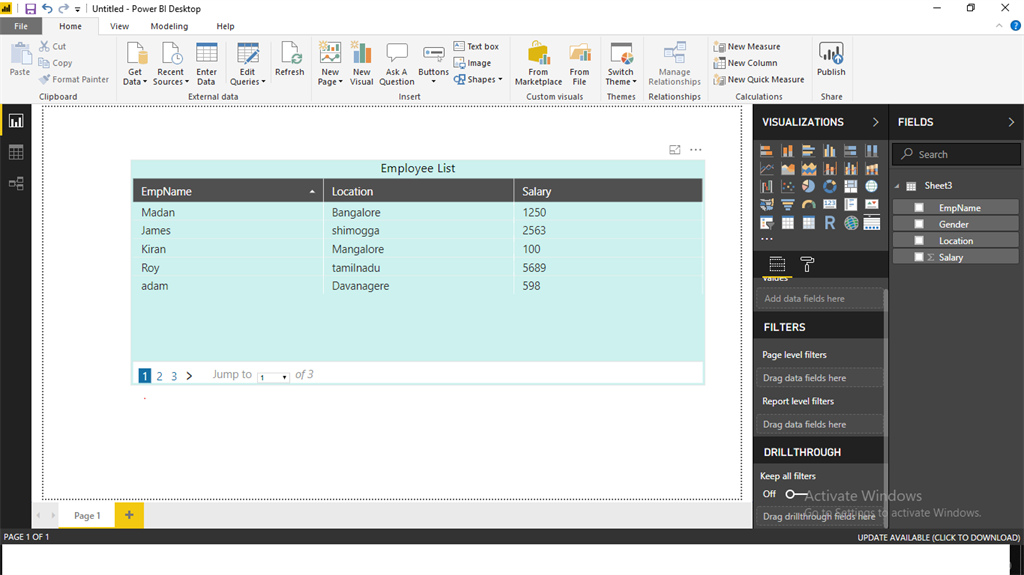Collapse the Sheet3 table tree
This screenshot has width=1024, height=575.
897,186
